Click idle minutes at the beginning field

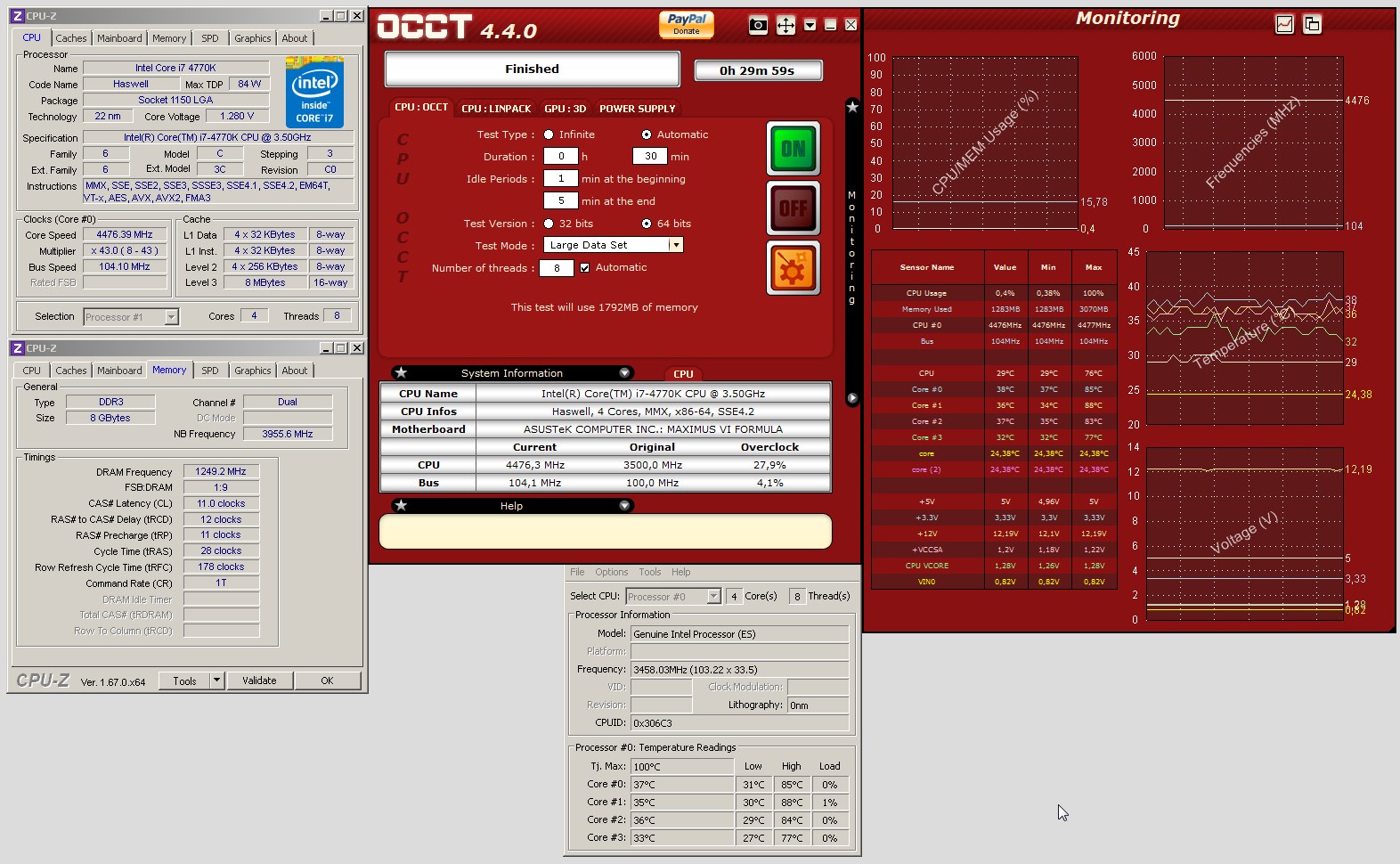click(x=561, y=178)
